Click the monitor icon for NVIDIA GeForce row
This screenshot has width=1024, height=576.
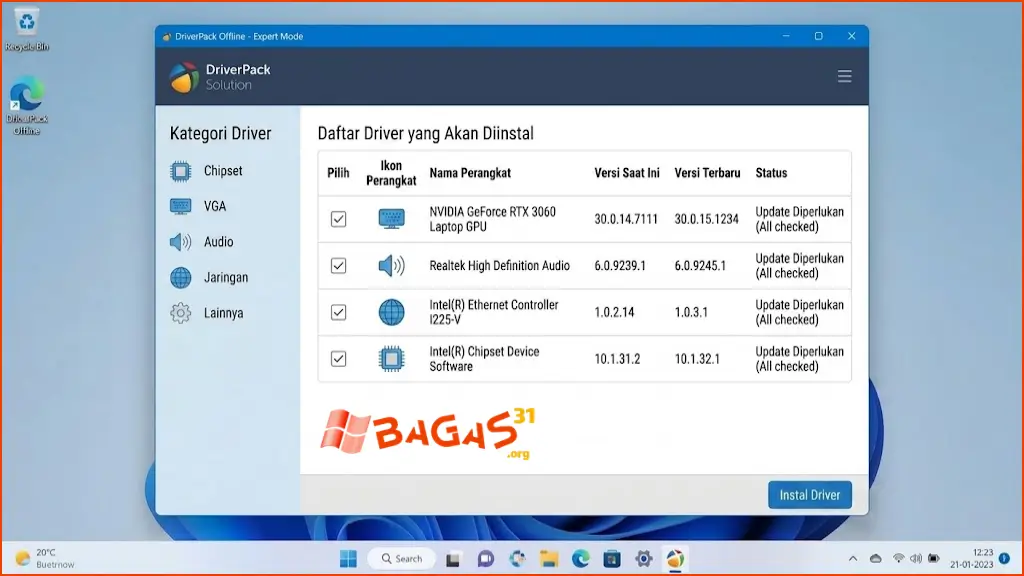(391, 219)
